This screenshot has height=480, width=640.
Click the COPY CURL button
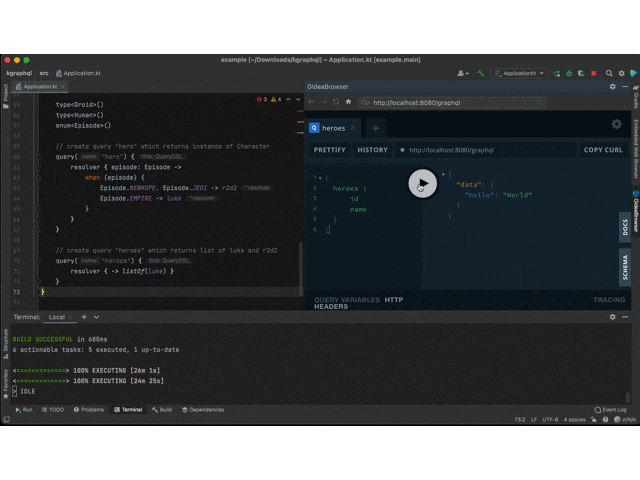pos(603,150)
